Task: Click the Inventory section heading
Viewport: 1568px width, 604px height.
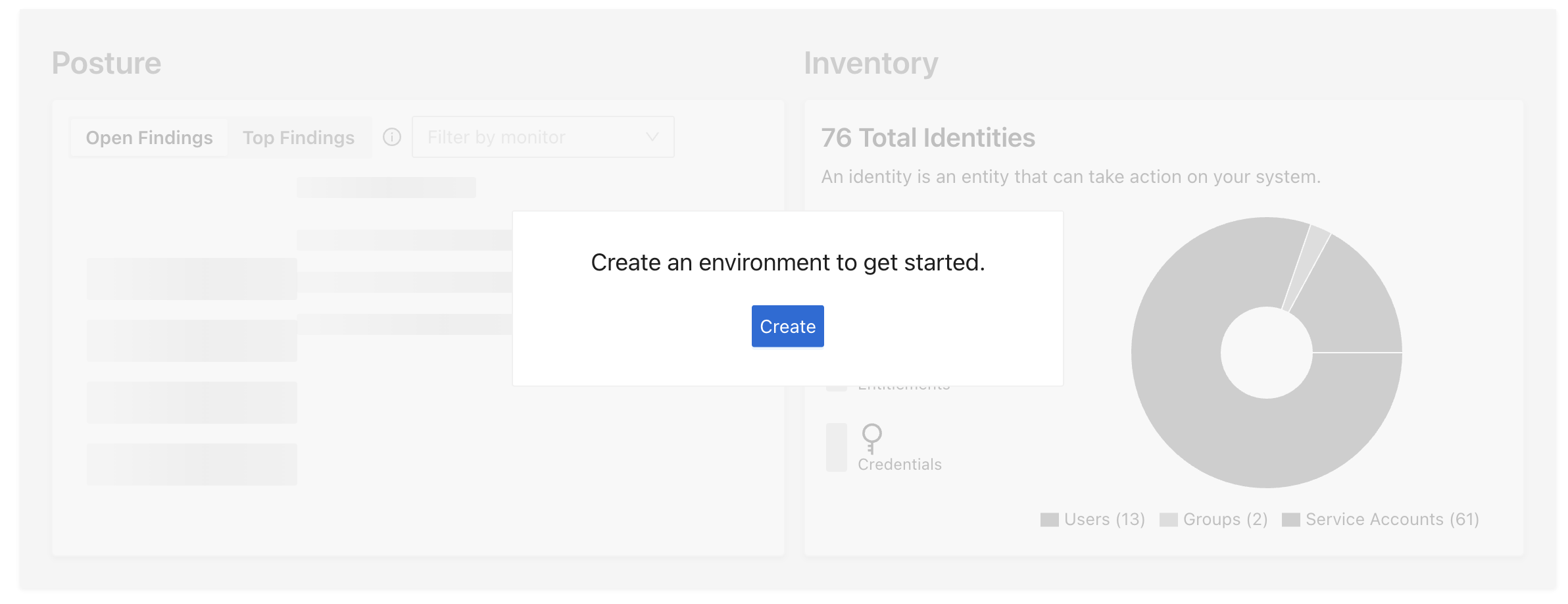Action: pos(871,63)
